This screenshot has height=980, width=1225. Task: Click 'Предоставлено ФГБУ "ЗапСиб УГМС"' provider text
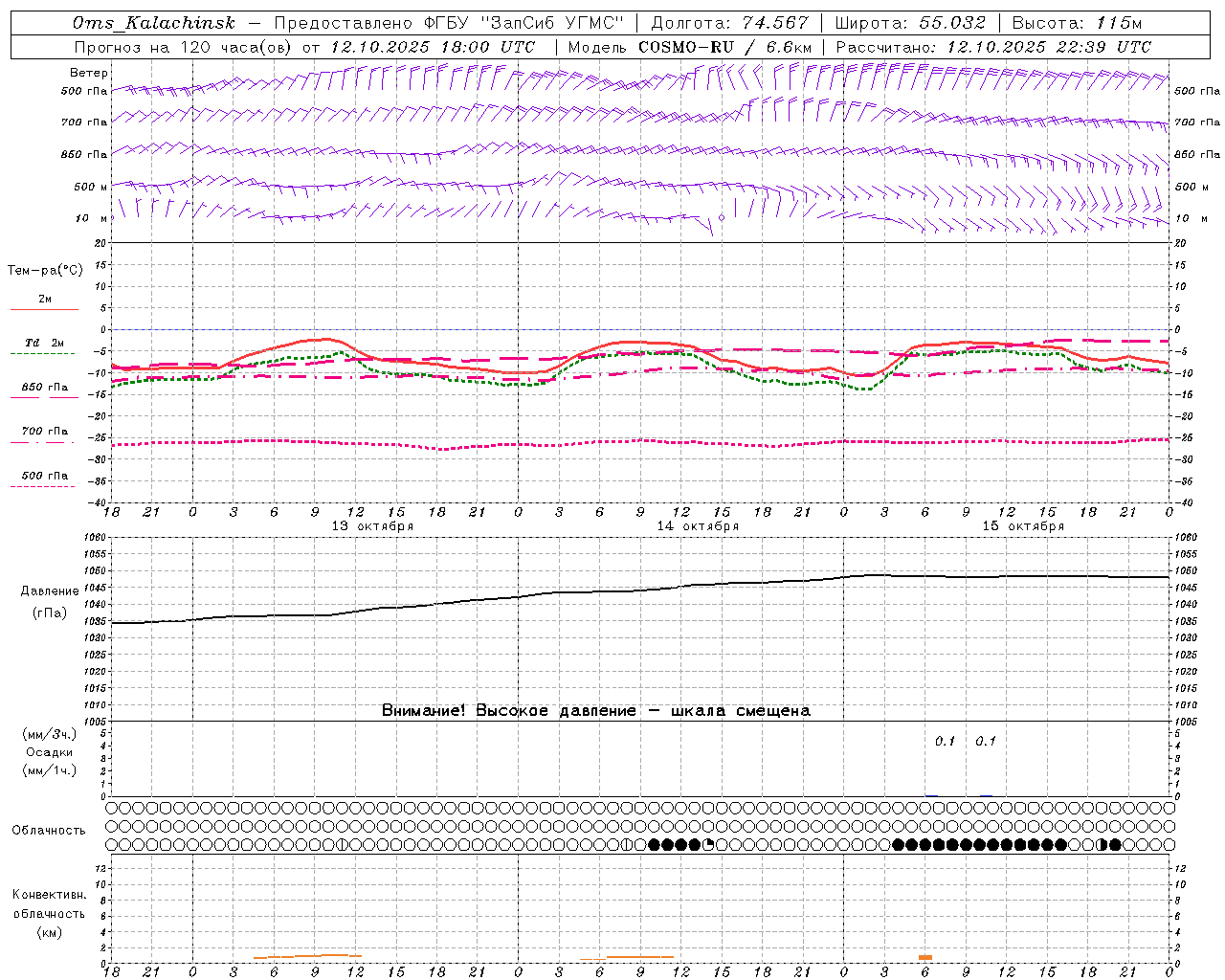[x=448, y=23]
